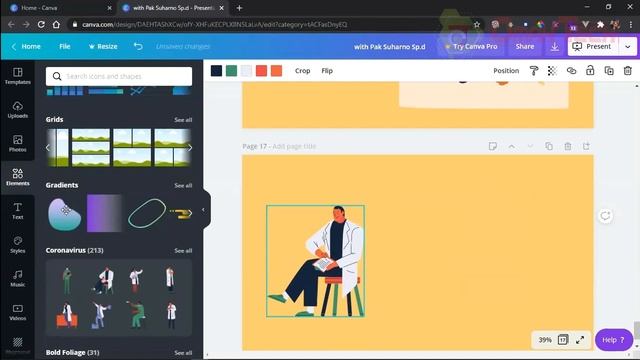
Task: Open the Videos panel
Action: pyautogui.click(x=18, y=313)
